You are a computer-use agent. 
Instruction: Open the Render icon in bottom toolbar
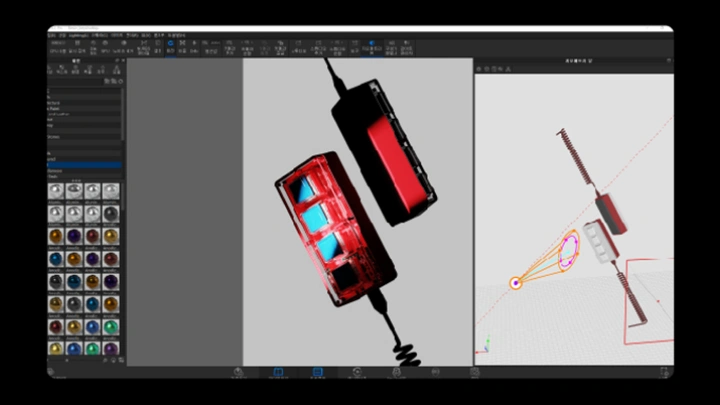475,372
